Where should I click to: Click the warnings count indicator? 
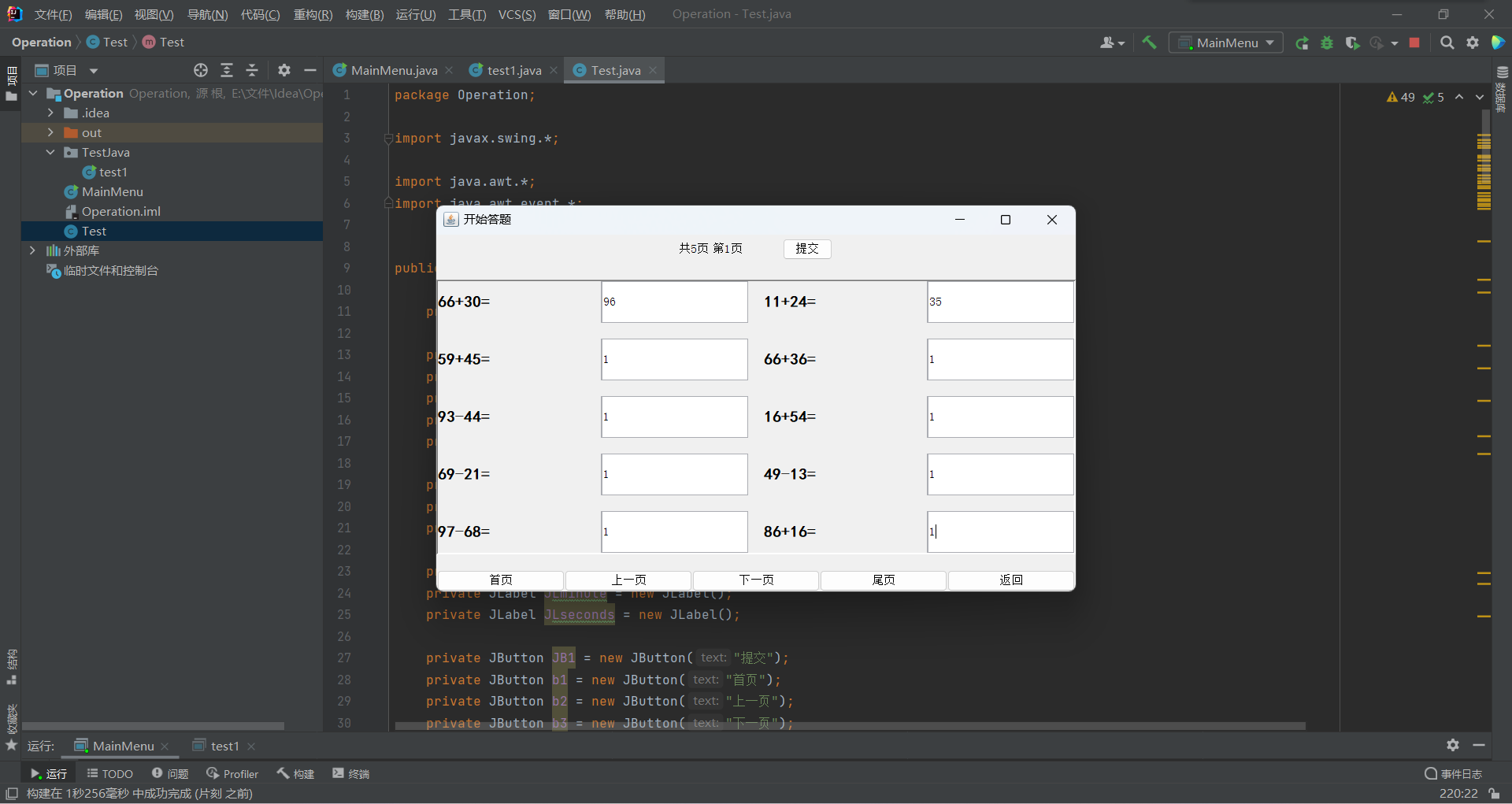coord(1401,97)
